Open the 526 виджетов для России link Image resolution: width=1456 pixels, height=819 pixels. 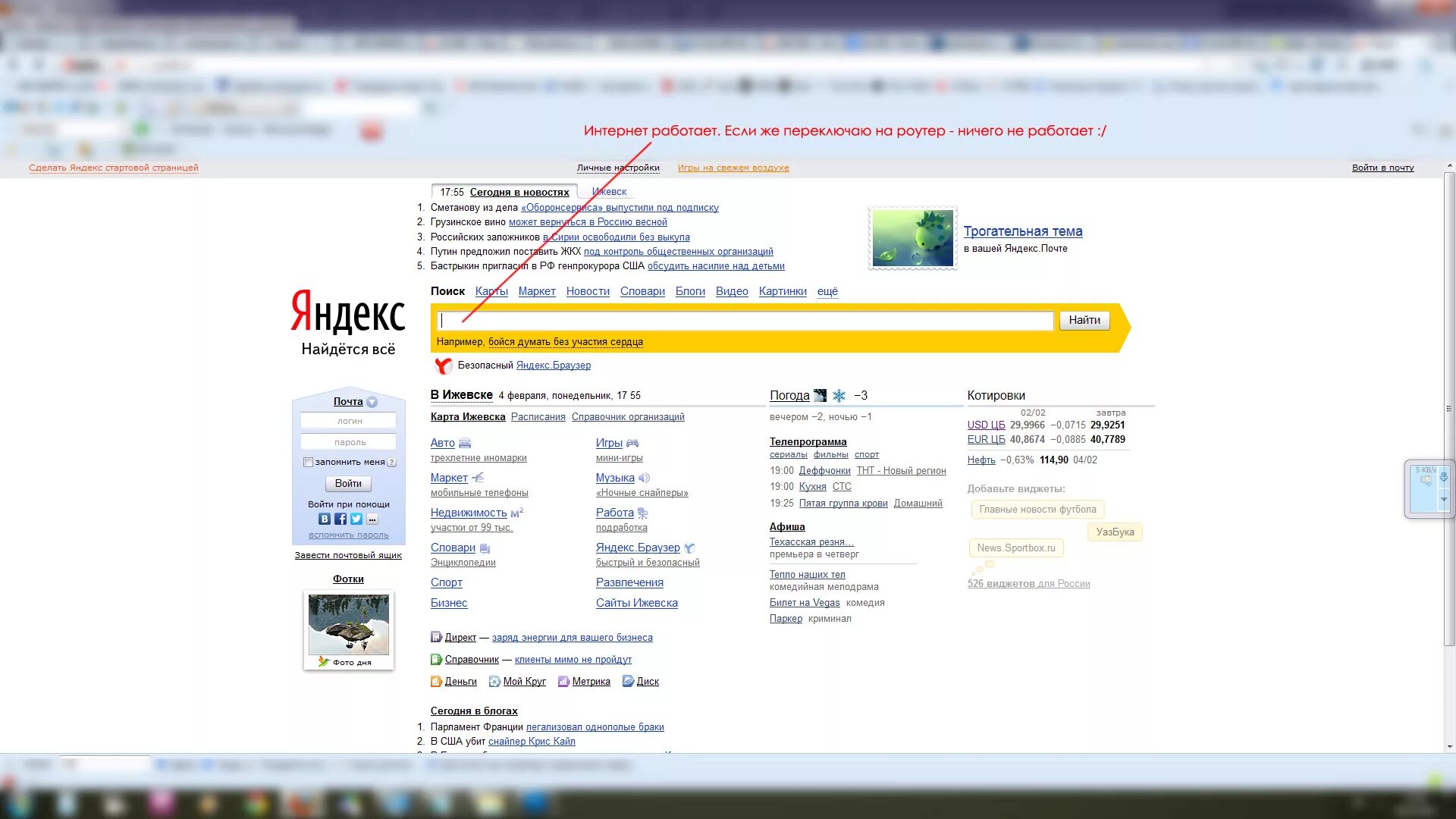[x=1028, y=584]
